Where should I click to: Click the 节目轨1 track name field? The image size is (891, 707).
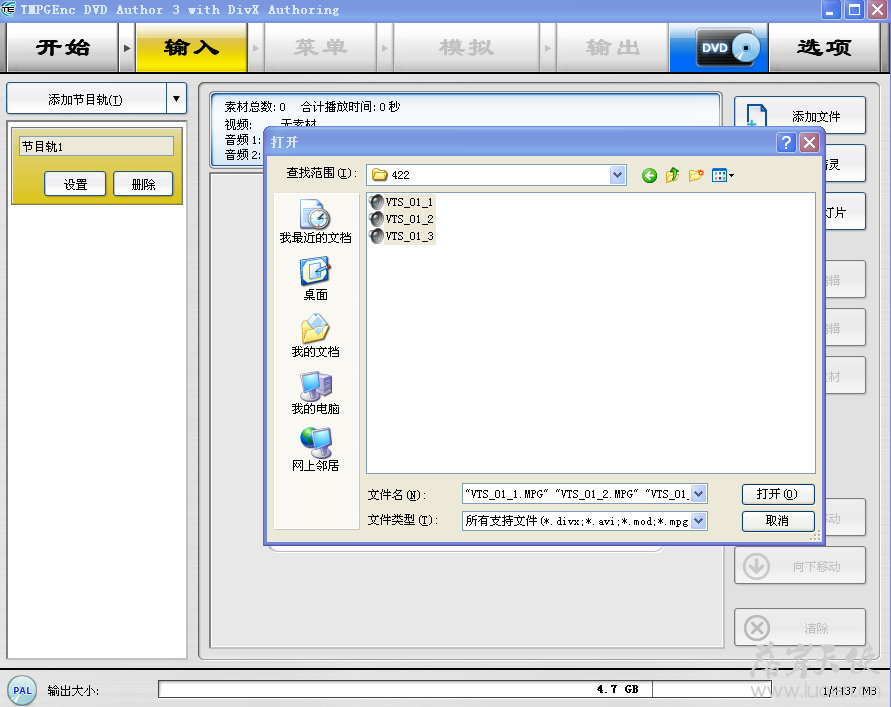(97, 147)
